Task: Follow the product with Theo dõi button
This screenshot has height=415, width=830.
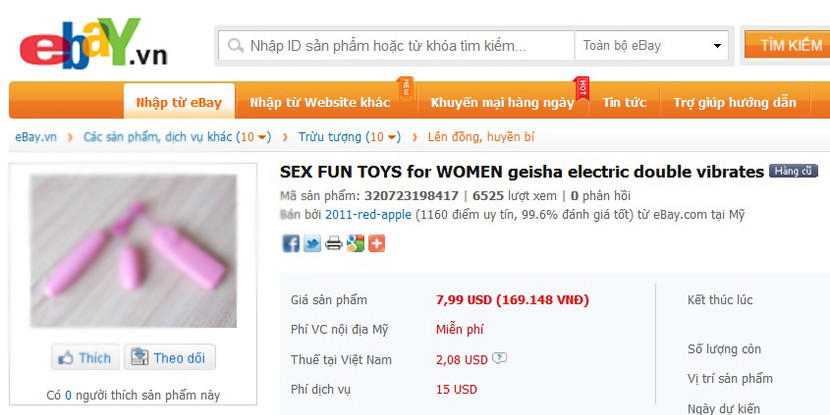Action: point(169,358)
